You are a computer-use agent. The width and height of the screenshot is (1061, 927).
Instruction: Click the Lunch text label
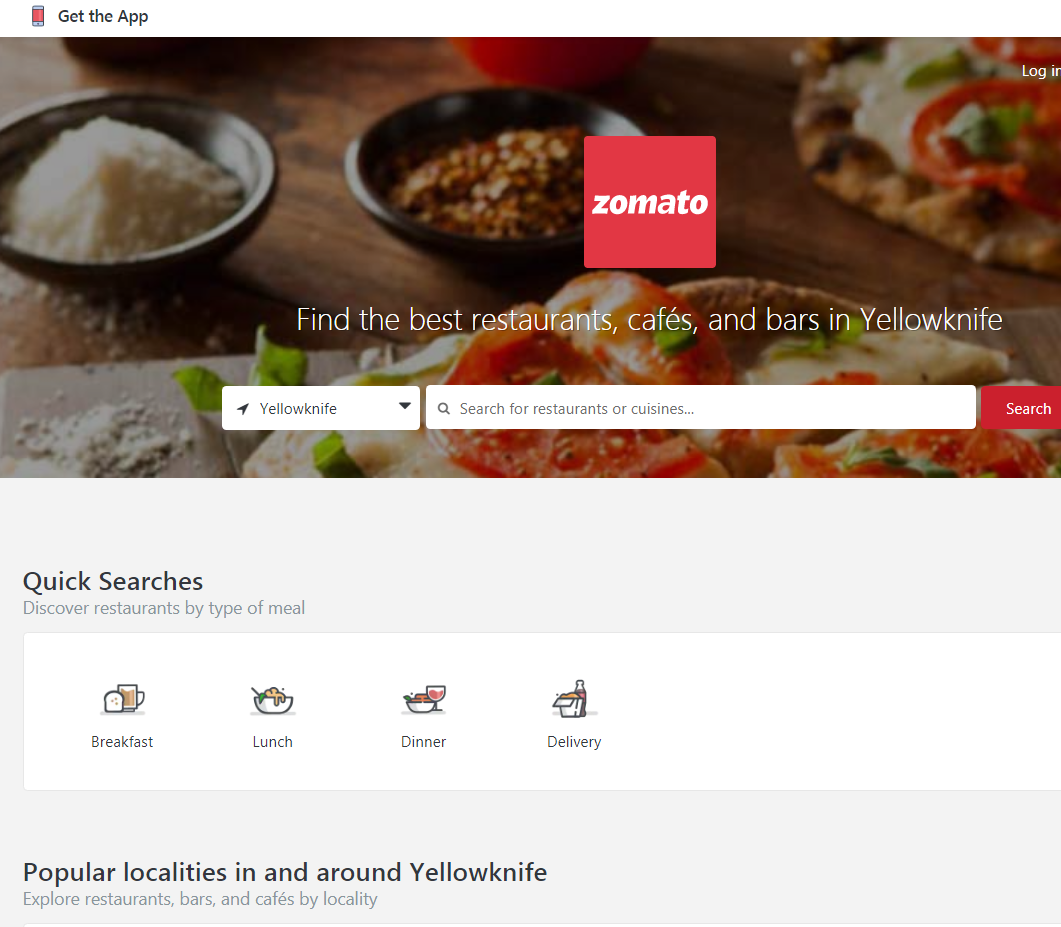click(x=272, y=742)
